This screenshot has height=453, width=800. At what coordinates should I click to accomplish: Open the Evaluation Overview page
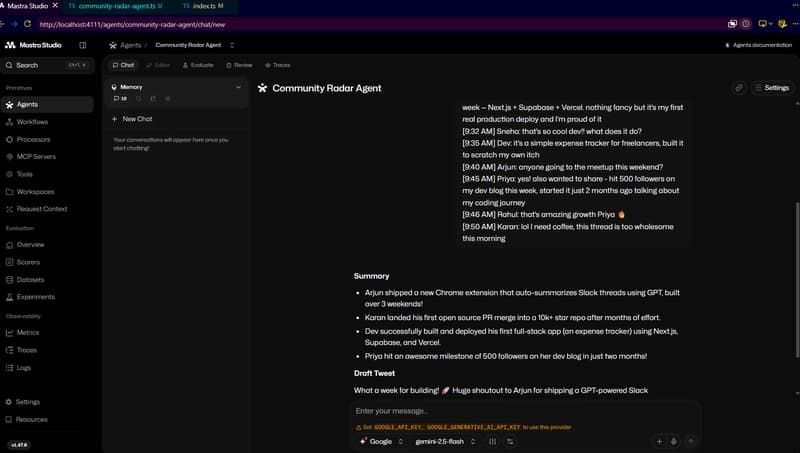point(47,245)
